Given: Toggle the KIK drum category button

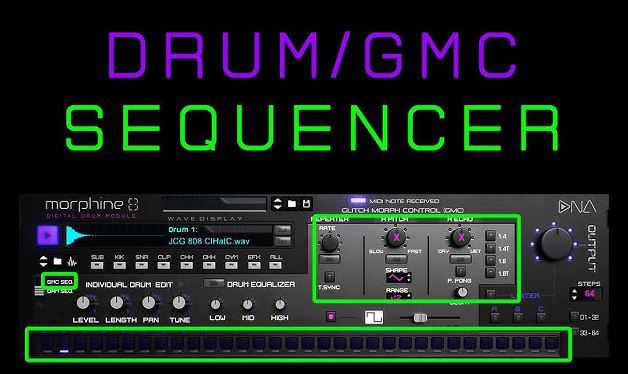Looking at the screenshot, I should (x=119, y=265).
